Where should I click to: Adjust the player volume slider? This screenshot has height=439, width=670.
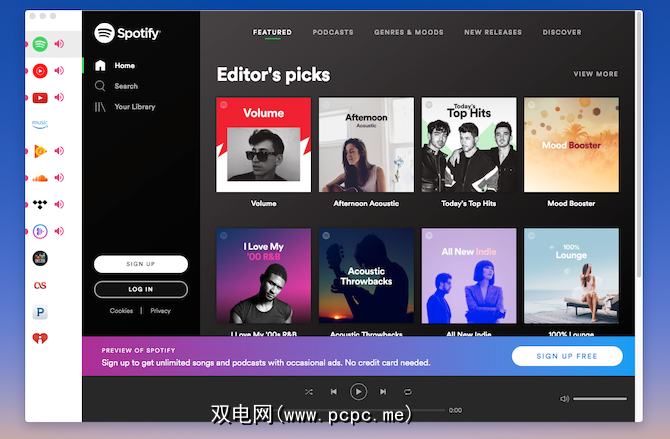coord(600,399)
